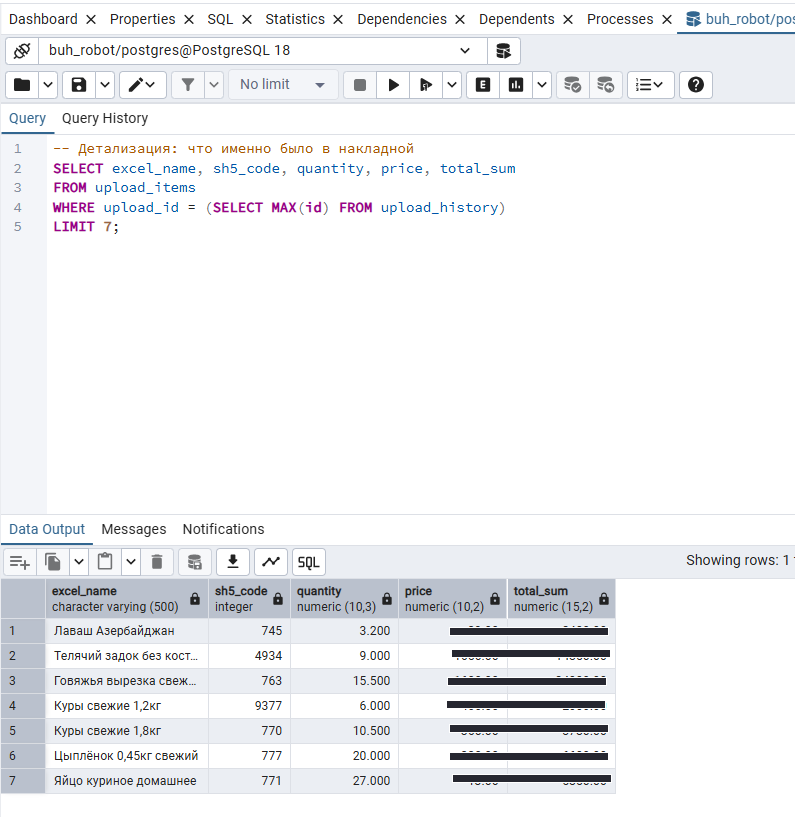Image resolution: width=795 pixels, height=817 pixels.
Task: Click the lock icon in excel_name header
Action: pos(195,599)
